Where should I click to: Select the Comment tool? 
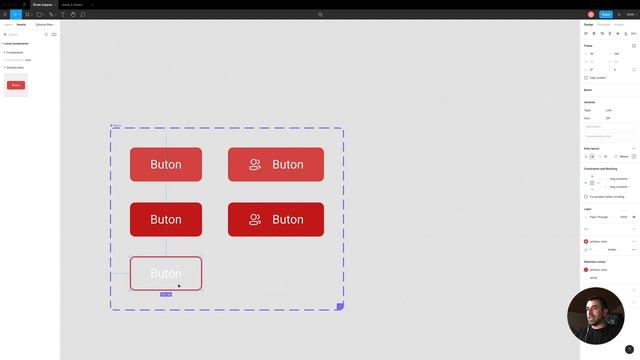pos(83,14)
